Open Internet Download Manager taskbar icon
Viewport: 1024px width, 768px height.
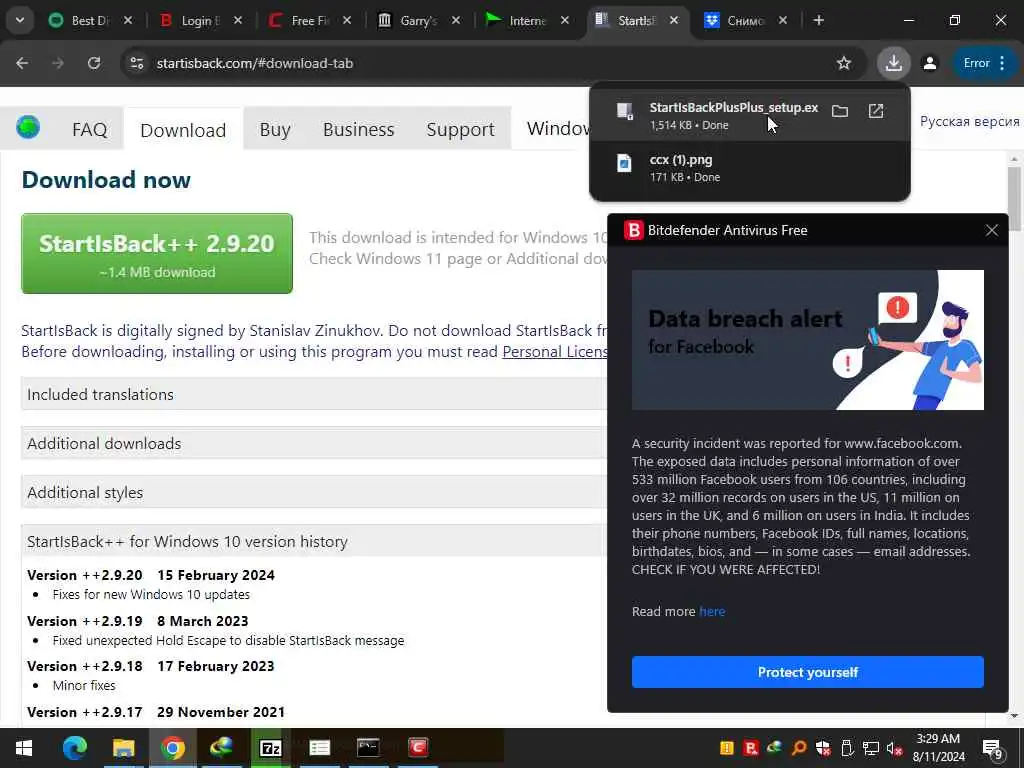point(221,748)
